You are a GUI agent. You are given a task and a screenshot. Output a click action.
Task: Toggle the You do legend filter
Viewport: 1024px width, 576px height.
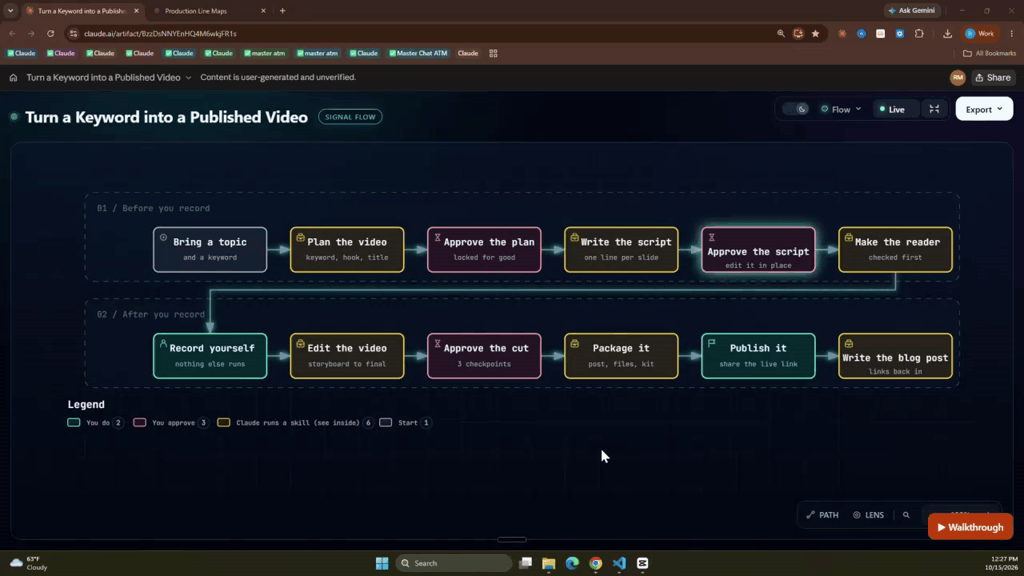[x=95, y=423]
